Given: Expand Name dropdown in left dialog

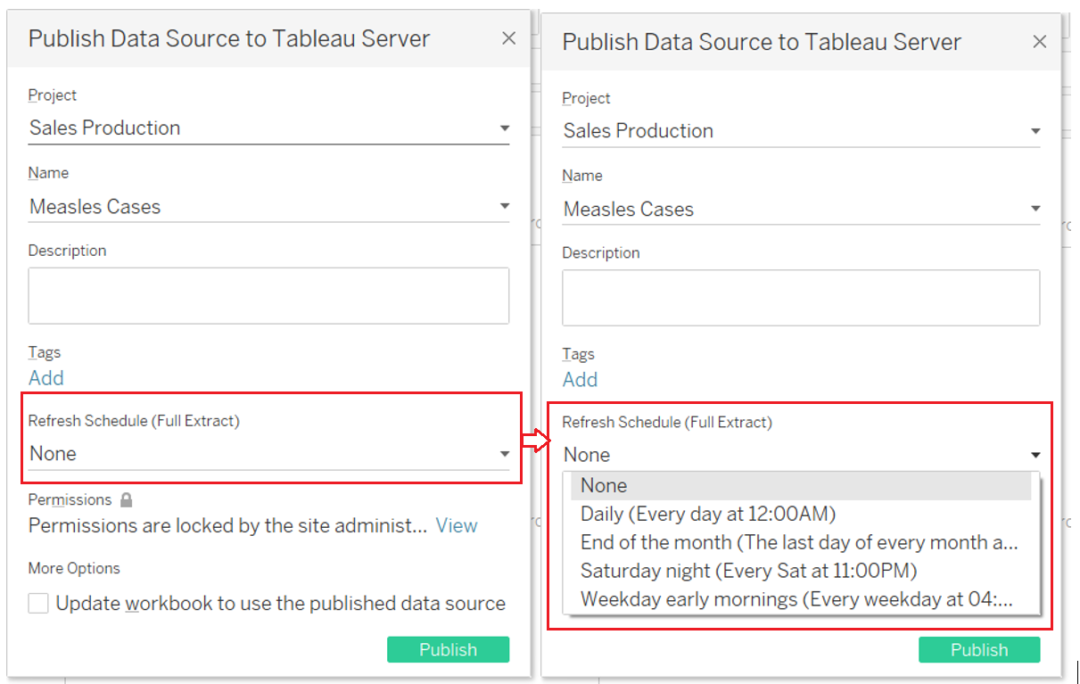Looking at the screenshot, I should point(505,207).
